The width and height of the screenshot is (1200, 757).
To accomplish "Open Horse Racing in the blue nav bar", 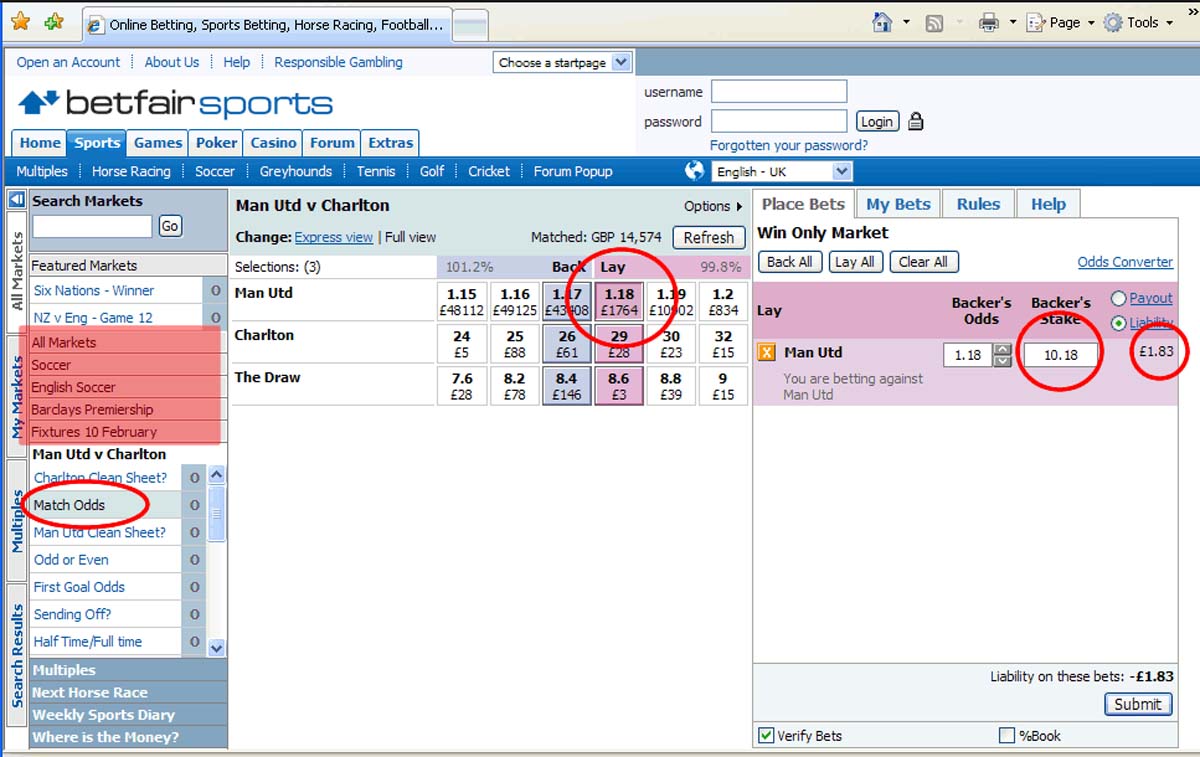I will [131, 171].
